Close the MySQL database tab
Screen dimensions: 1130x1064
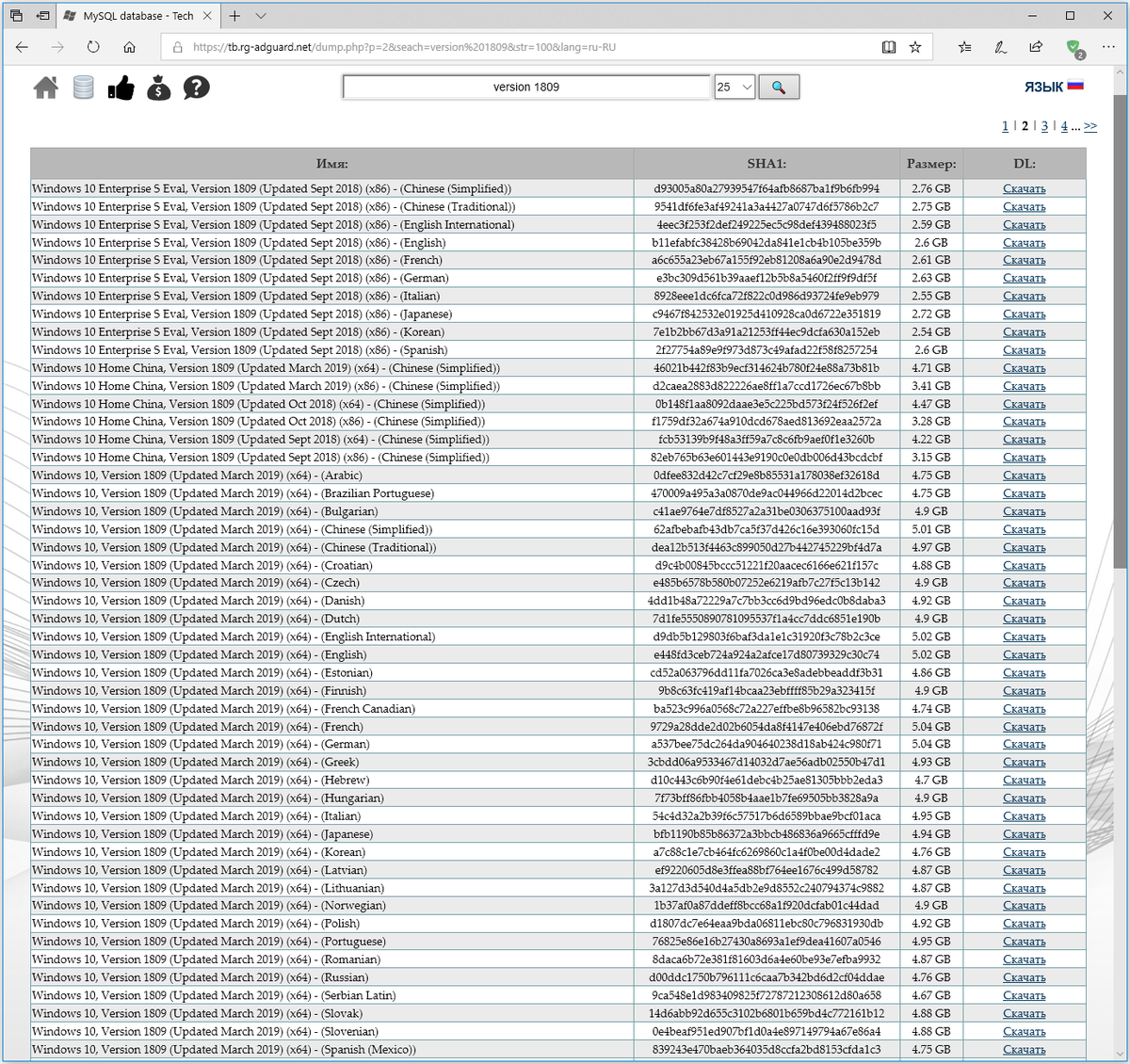207,16
